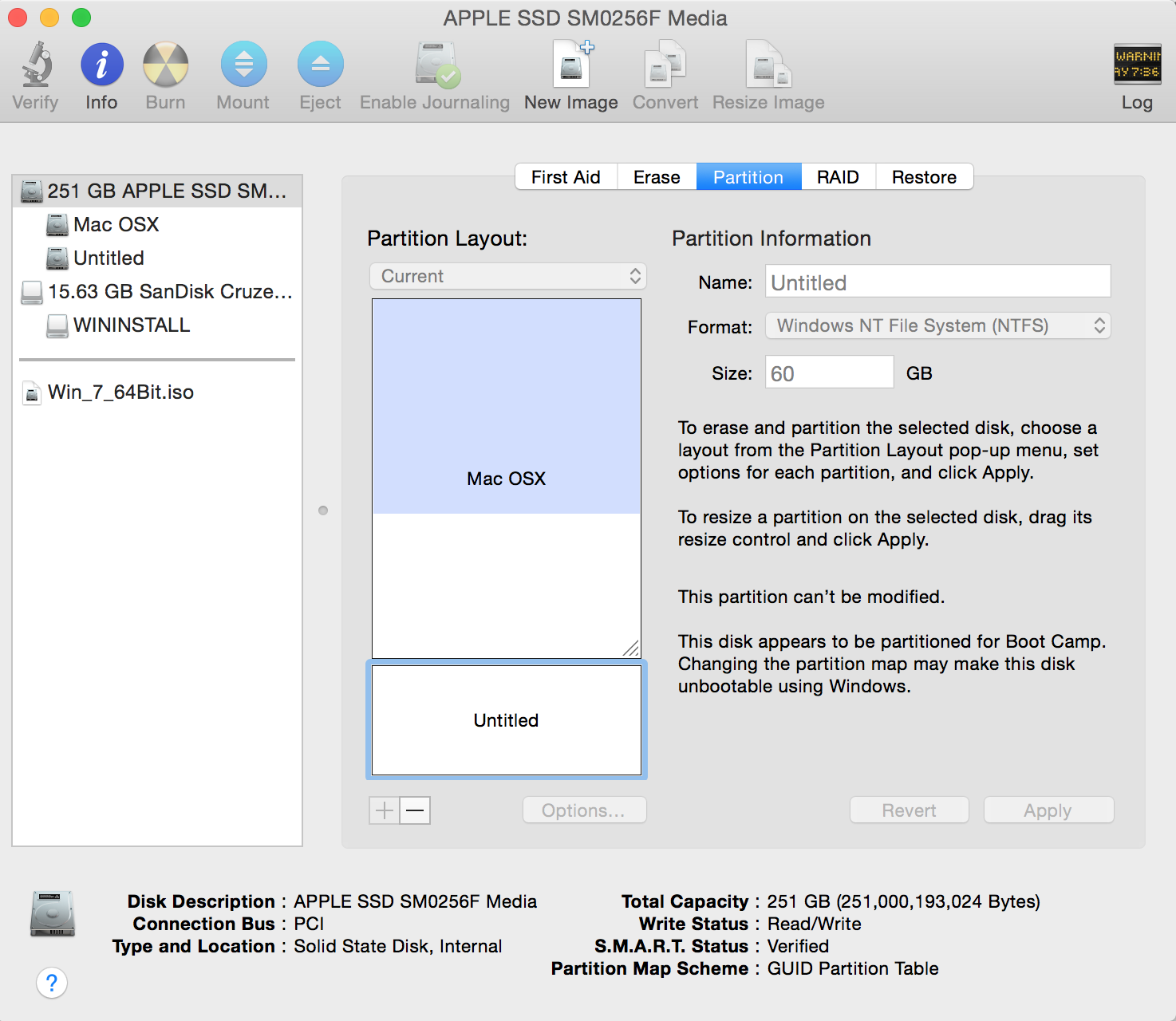Click the Burn disc icon

[x=165, y=65]
